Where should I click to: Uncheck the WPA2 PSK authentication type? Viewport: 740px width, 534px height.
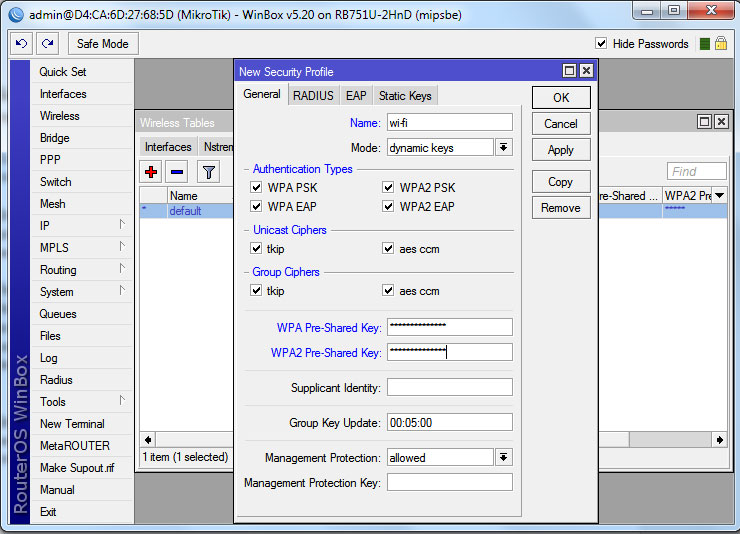[x=389, y=188]
